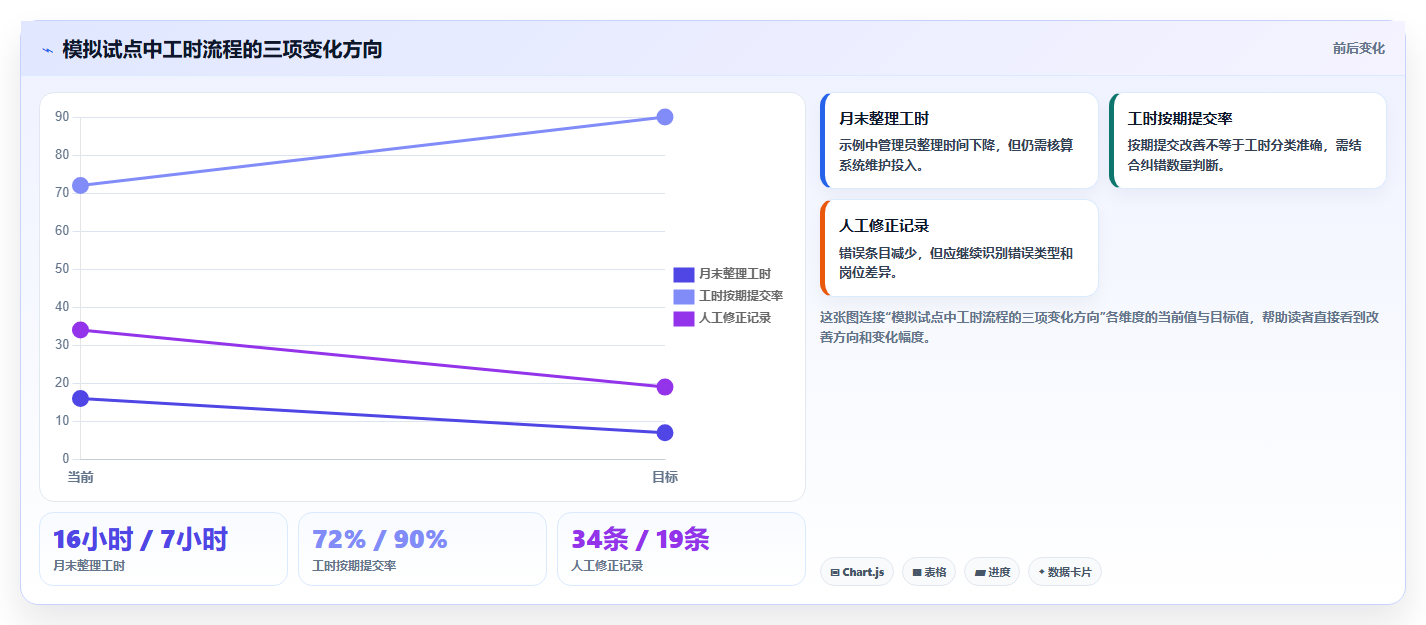
Task: Click text 示例中管理员整理时间下降
Action: (917, 145)
